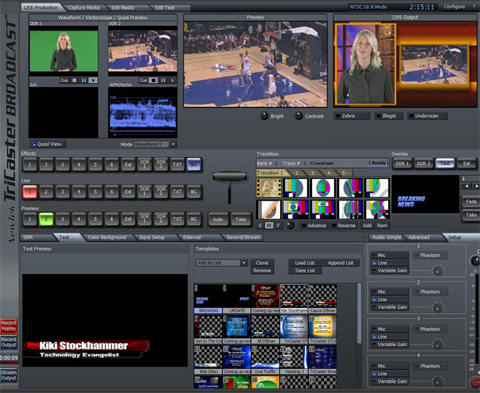Pause DDR 1 playback
The height and width of the screenshot is (393, 480).
point(84,80)
